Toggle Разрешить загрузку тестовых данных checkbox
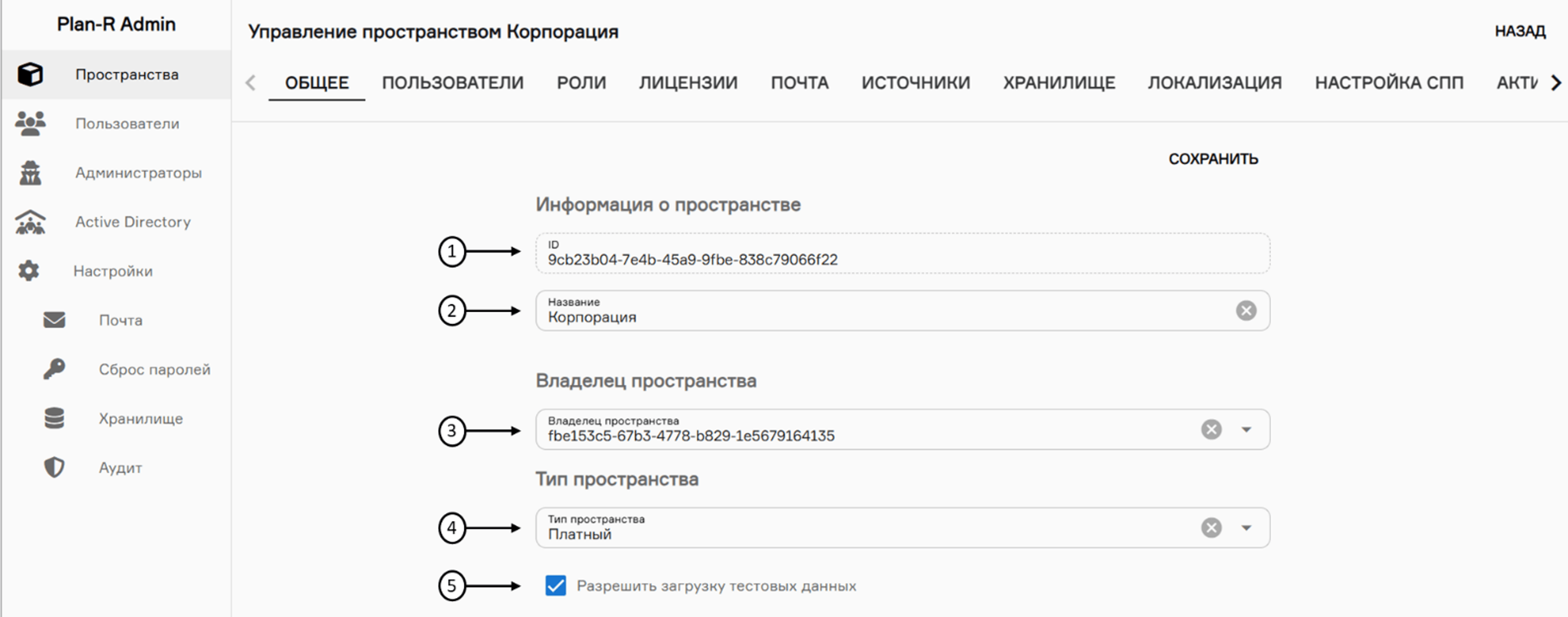The height and width of the screenshot is (617, 1568). click(555, 586)
